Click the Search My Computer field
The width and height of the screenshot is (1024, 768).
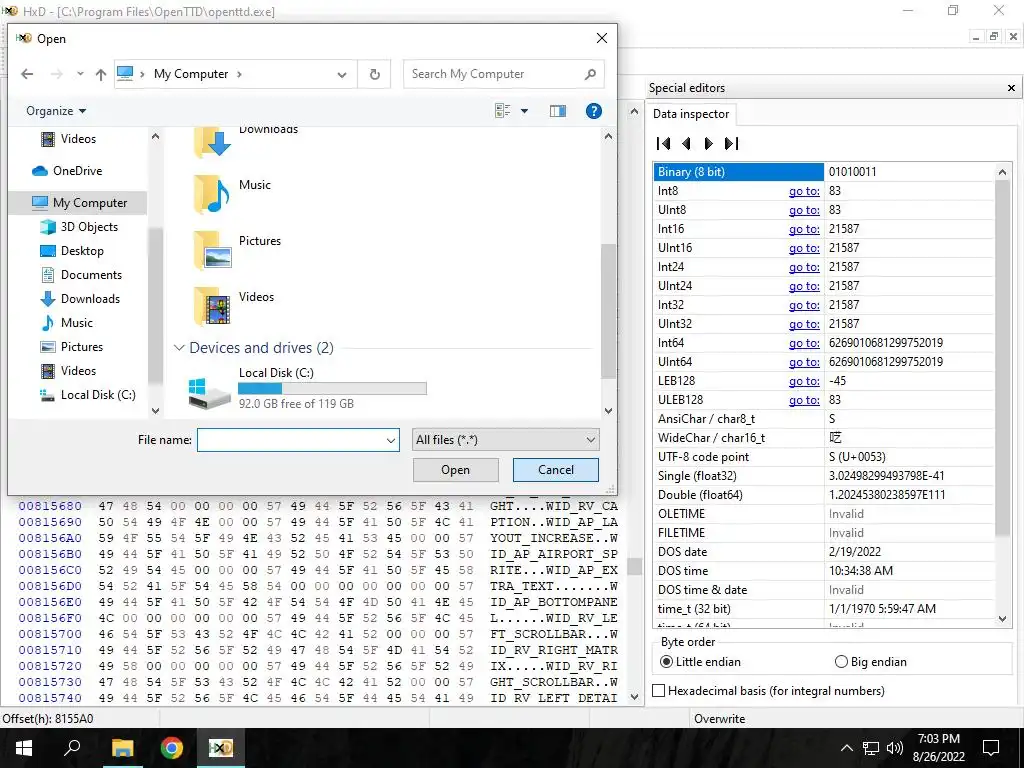click(x=494, y=74)
